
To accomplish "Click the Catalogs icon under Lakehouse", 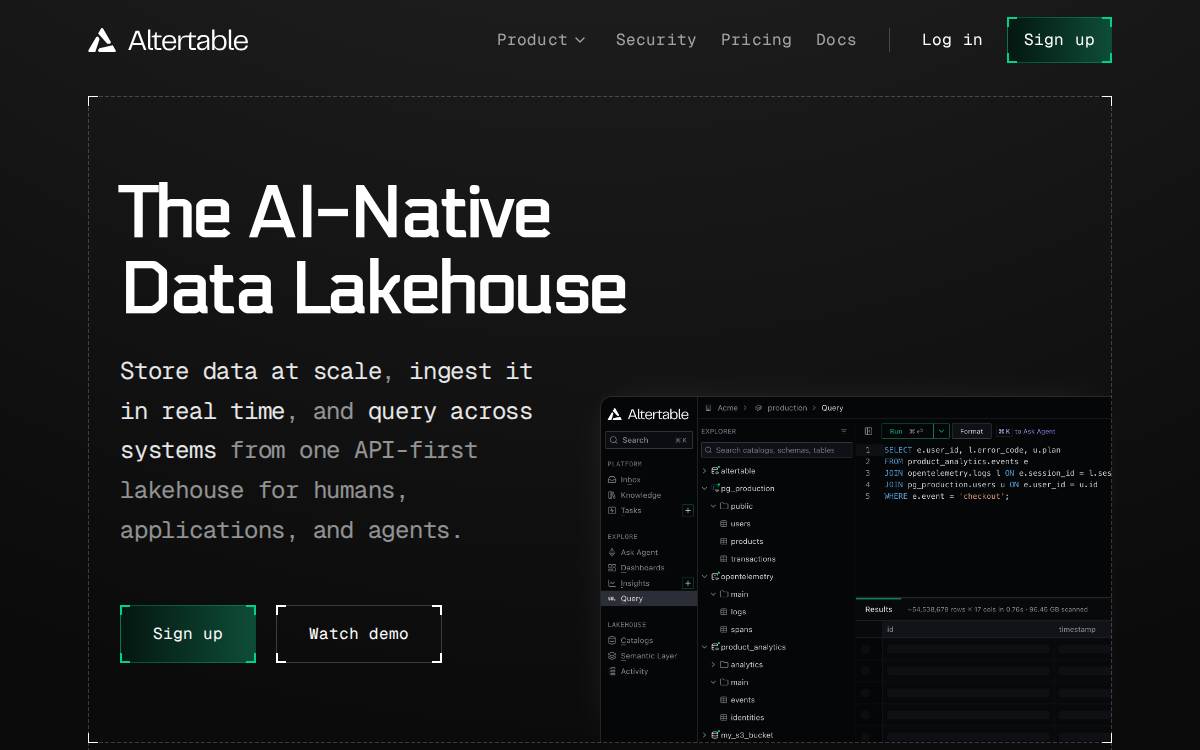I will click(612, 640).
